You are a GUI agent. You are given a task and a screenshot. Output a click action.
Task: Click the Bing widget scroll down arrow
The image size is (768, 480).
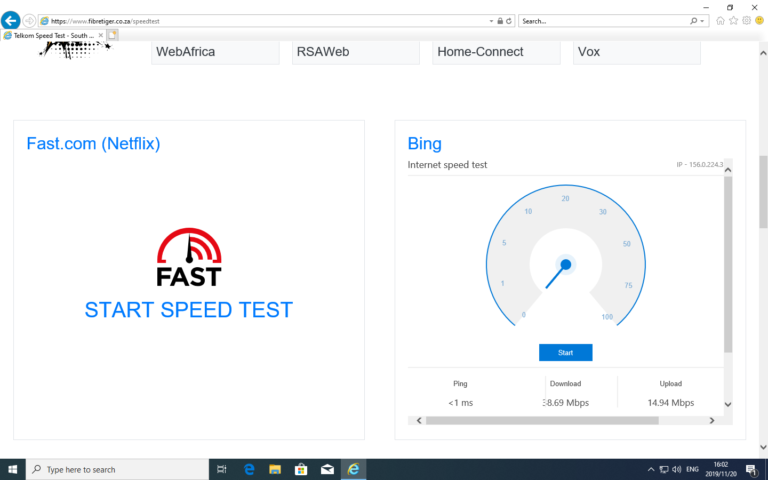coord(728,405)
